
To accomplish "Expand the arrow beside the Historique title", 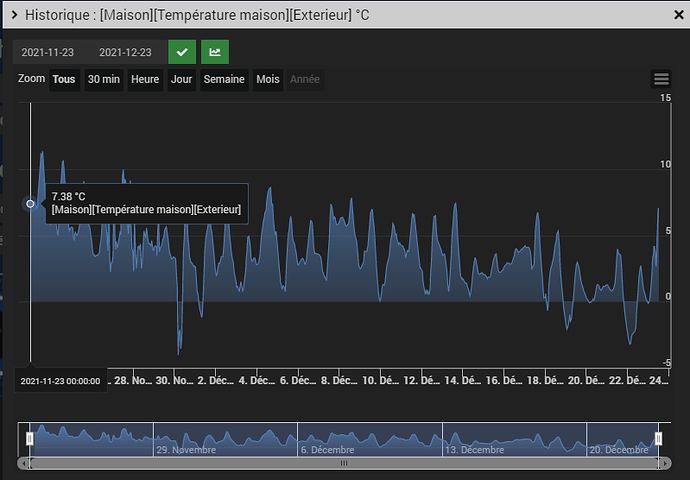I will point(13,16).
